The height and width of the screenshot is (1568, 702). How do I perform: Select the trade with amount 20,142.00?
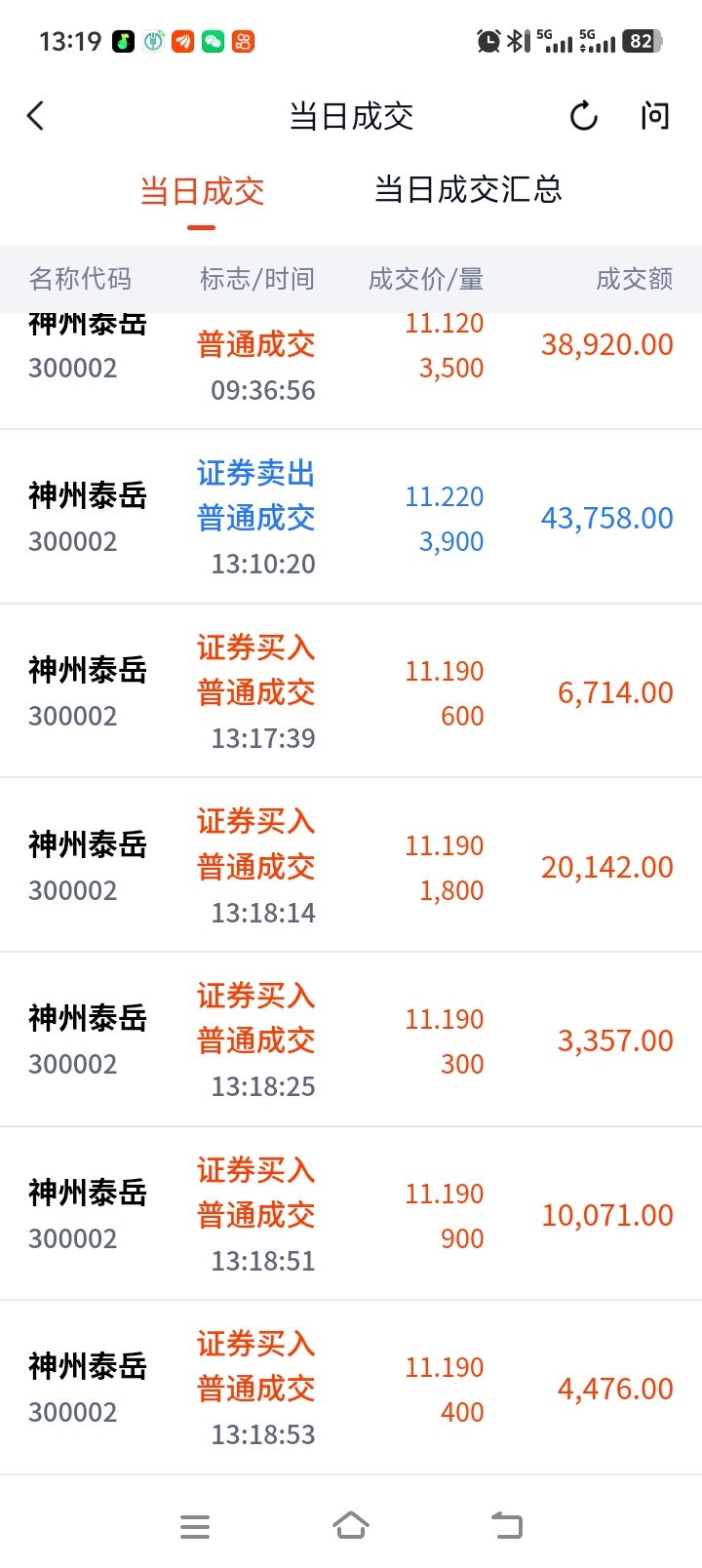click(351, 866)
